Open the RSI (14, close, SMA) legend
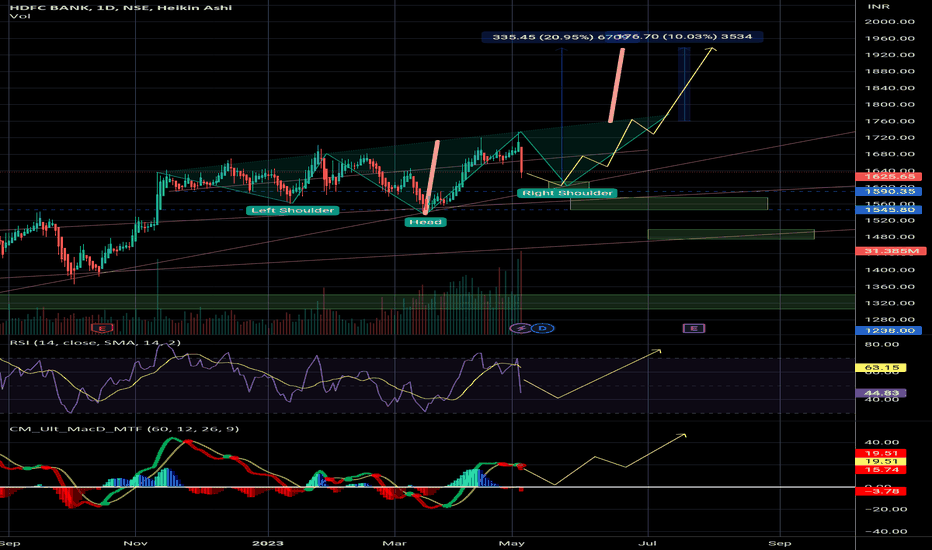 (x=95, y=342)
